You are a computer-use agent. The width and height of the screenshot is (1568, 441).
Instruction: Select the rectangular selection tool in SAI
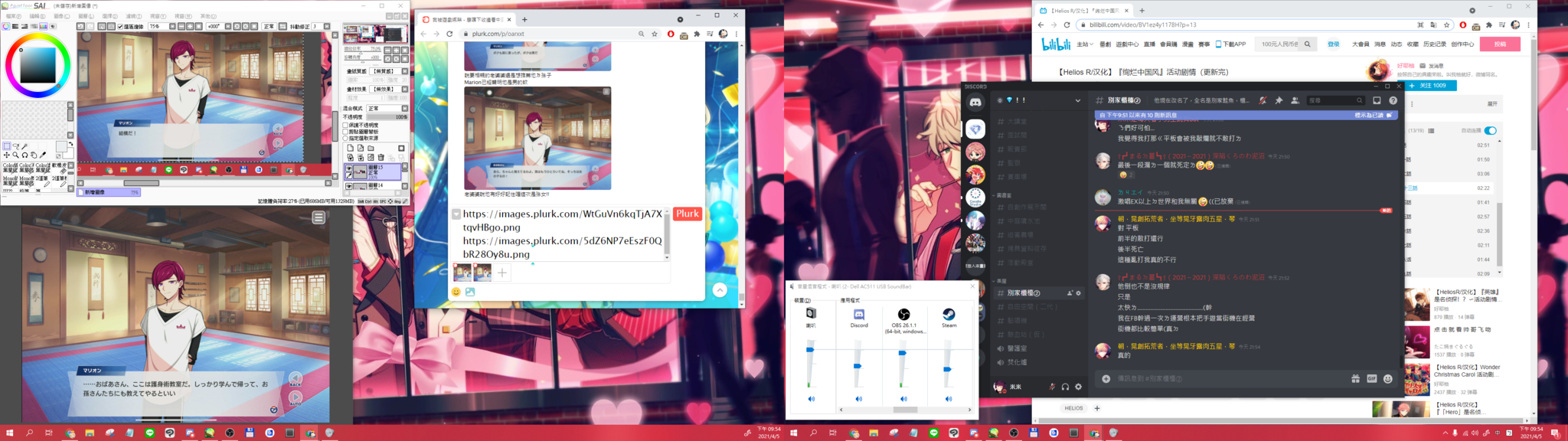coord(6,145)
